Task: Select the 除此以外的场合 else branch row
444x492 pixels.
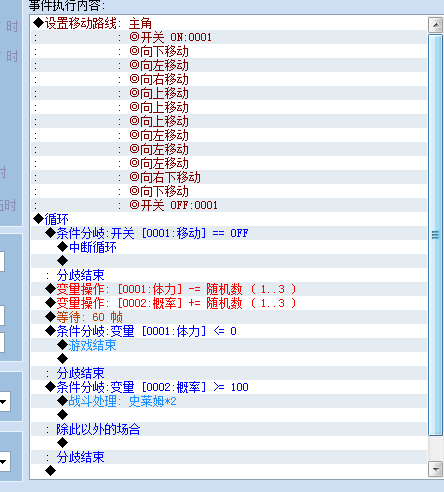Action: (x=229, y=429)
